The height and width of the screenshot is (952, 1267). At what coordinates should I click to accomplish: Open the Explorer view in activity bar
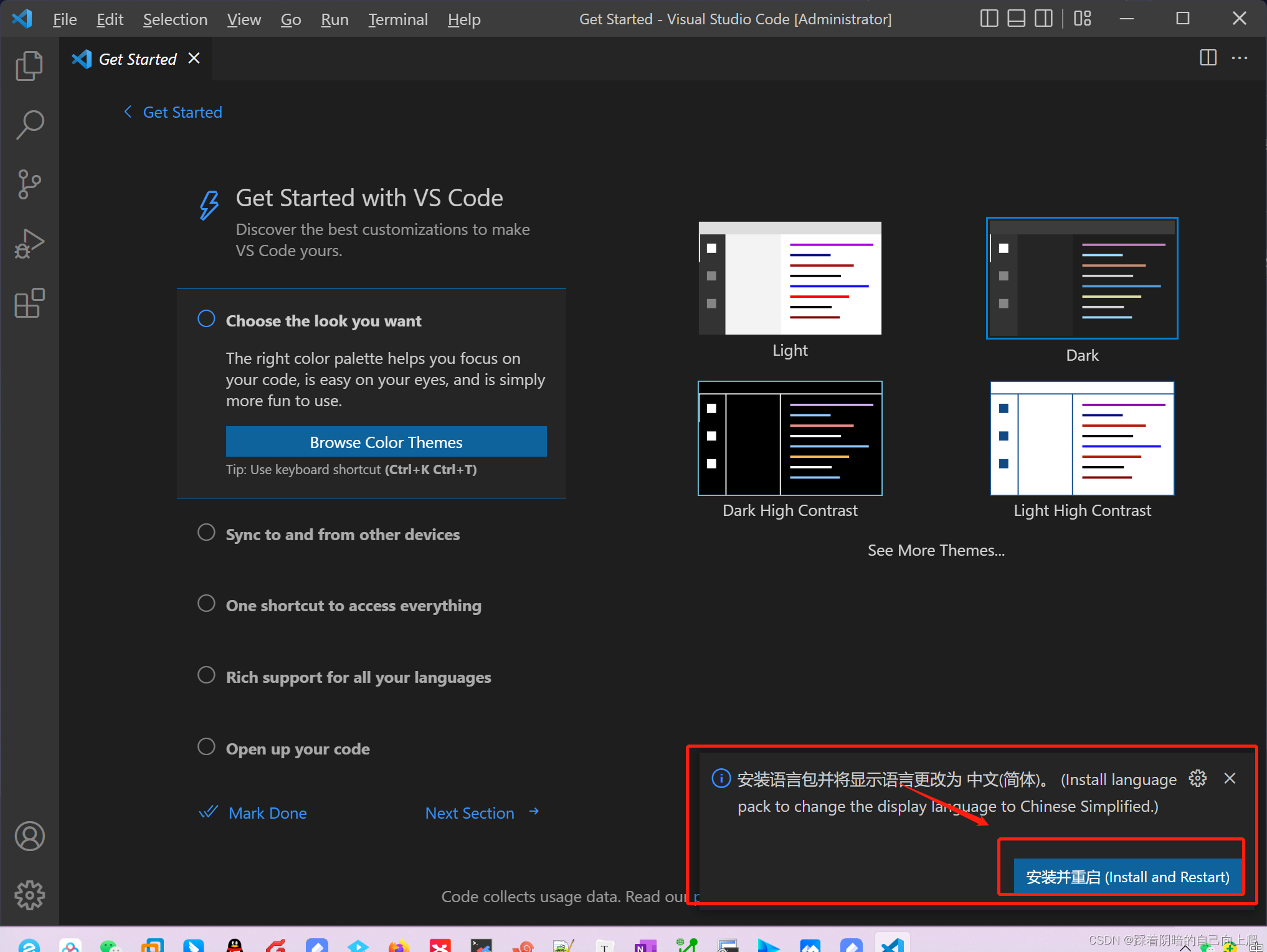(29, 65)
